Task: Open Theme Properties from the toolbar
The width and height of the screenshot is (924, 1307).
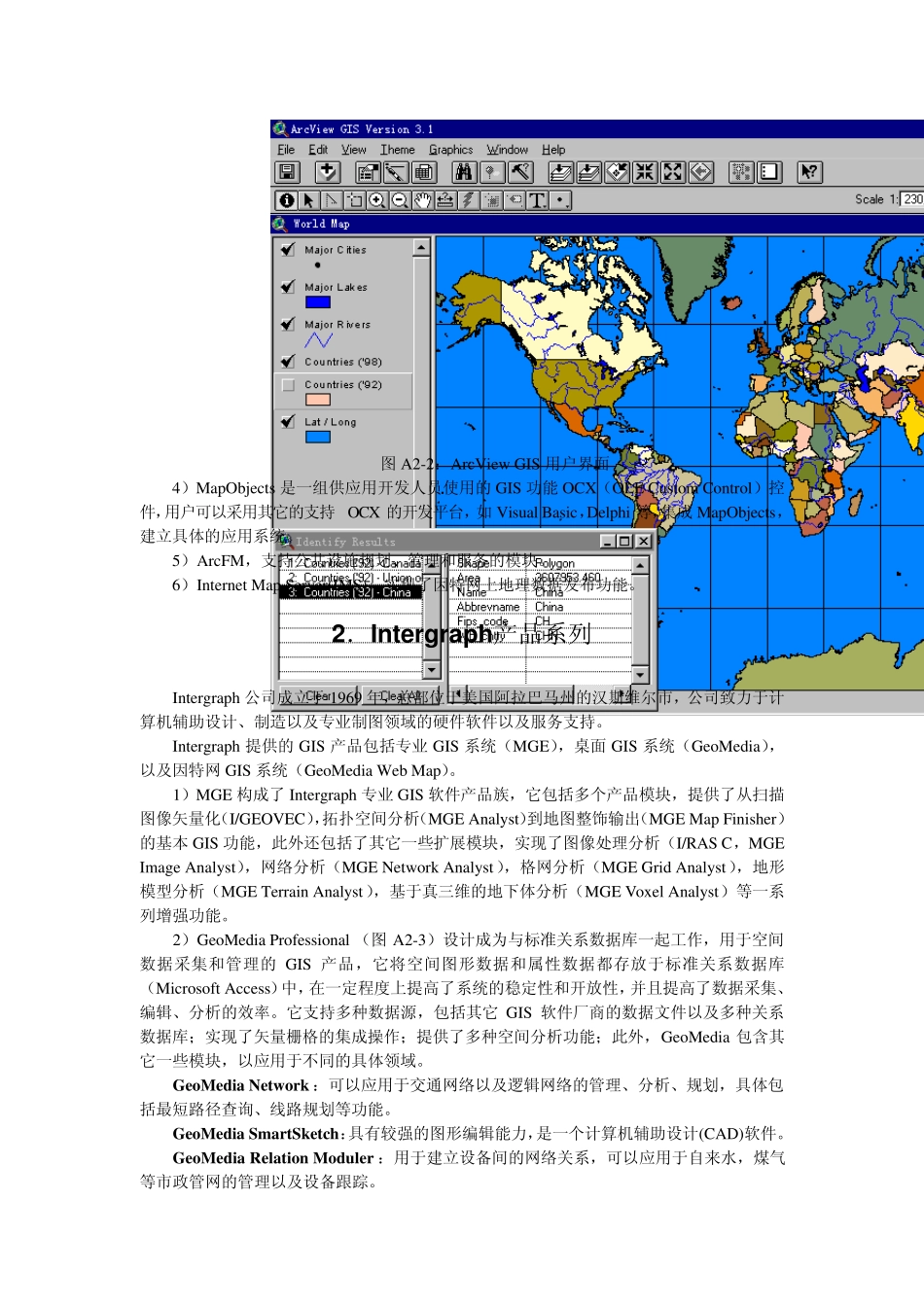Action: (368, 172)
